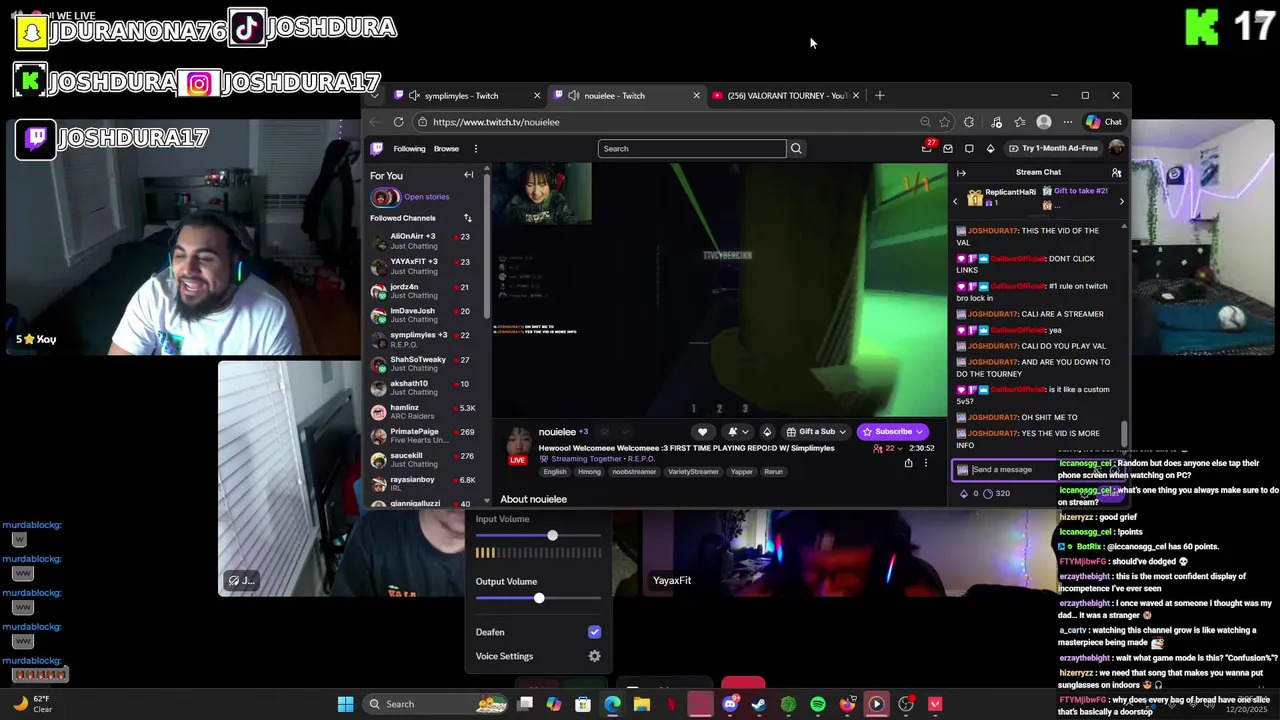Click the Twitch search input field
The image size is (1280, 720).
[692, 149]
